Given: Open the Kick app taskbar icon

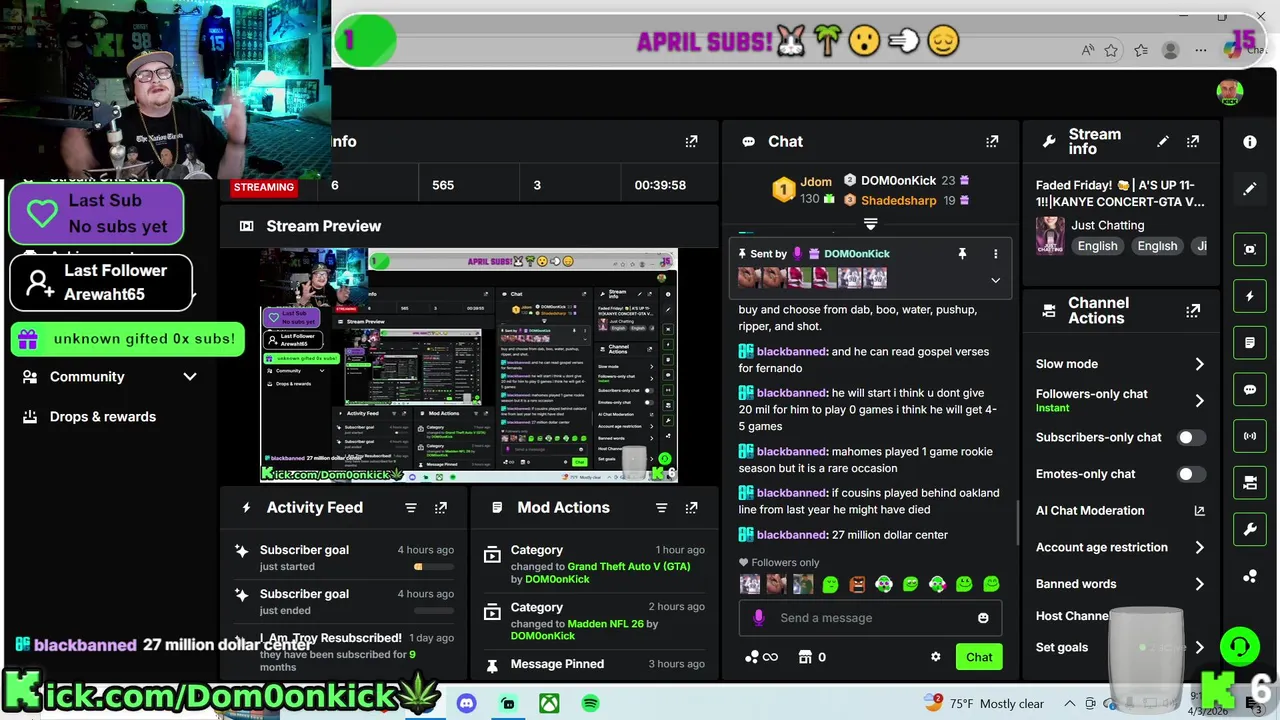Looking at the screenshot, I should [x=508, y=703].
